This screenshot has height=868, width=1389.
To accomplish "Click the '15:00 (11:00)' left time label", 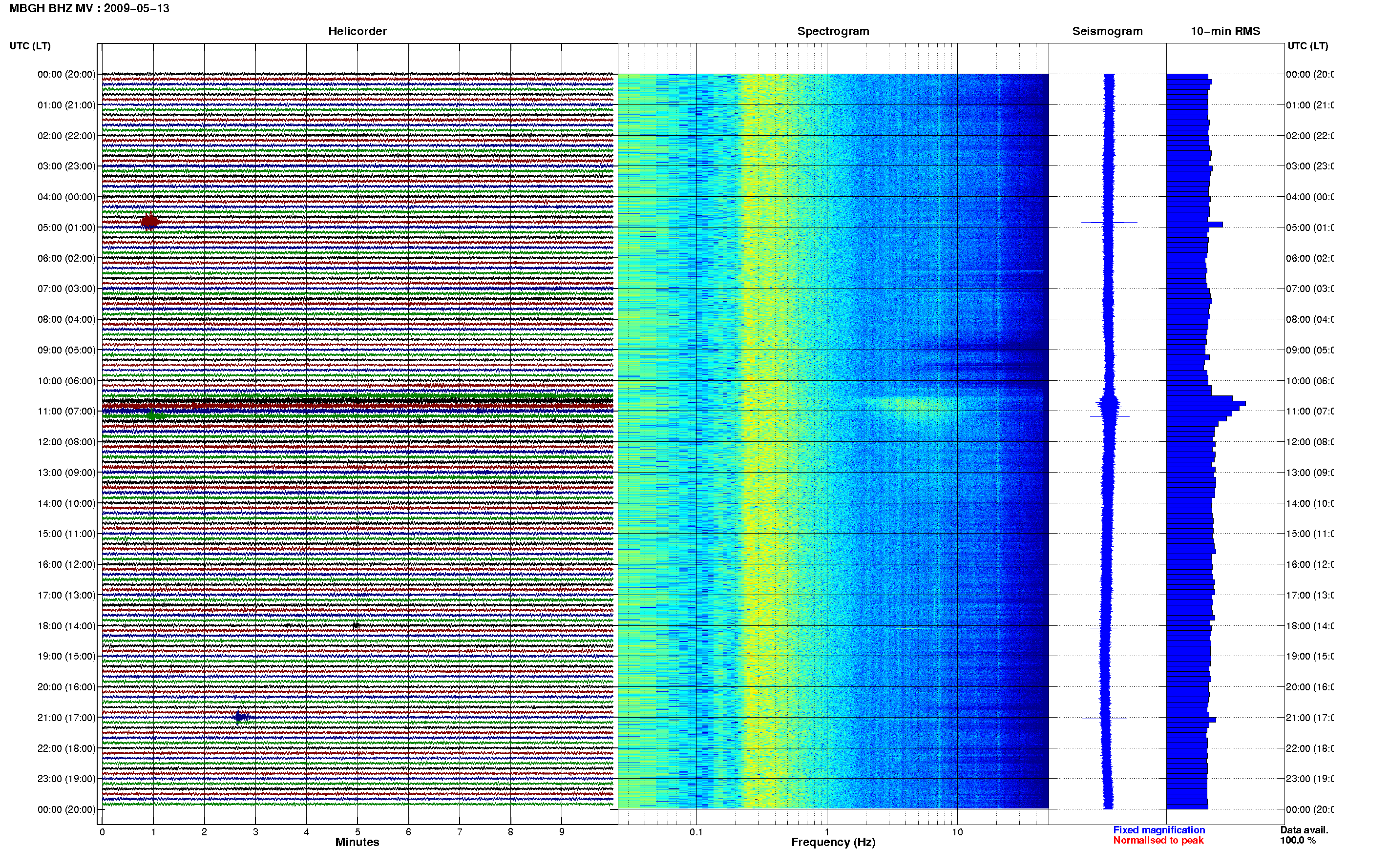I will [x=66, y=534].
